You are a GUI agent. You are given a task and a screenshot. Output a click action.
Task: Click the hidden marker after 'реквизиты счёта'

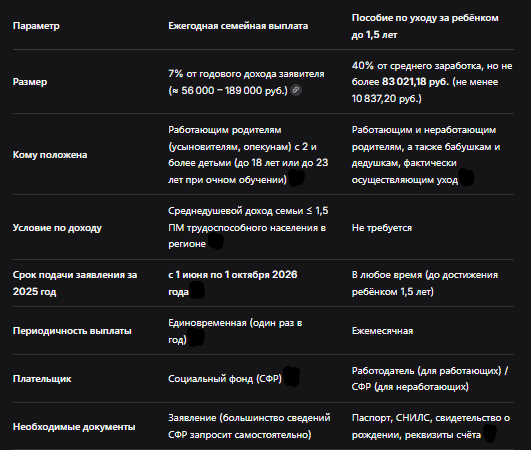coord(490,433)
